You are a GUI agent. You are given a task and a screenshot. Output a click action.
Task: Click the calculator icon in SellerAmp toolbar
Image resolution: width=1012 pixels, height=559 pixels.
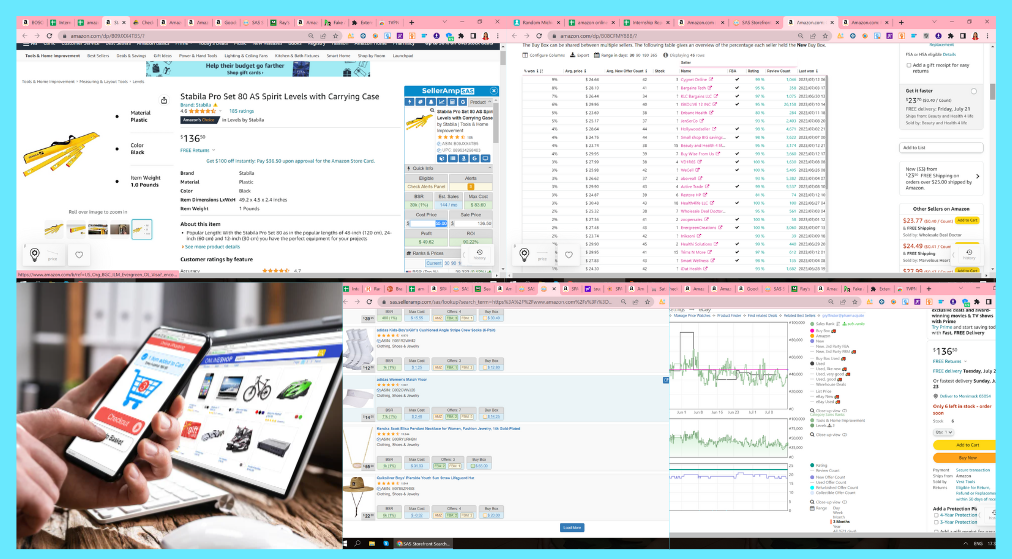[x=453, y=102]
